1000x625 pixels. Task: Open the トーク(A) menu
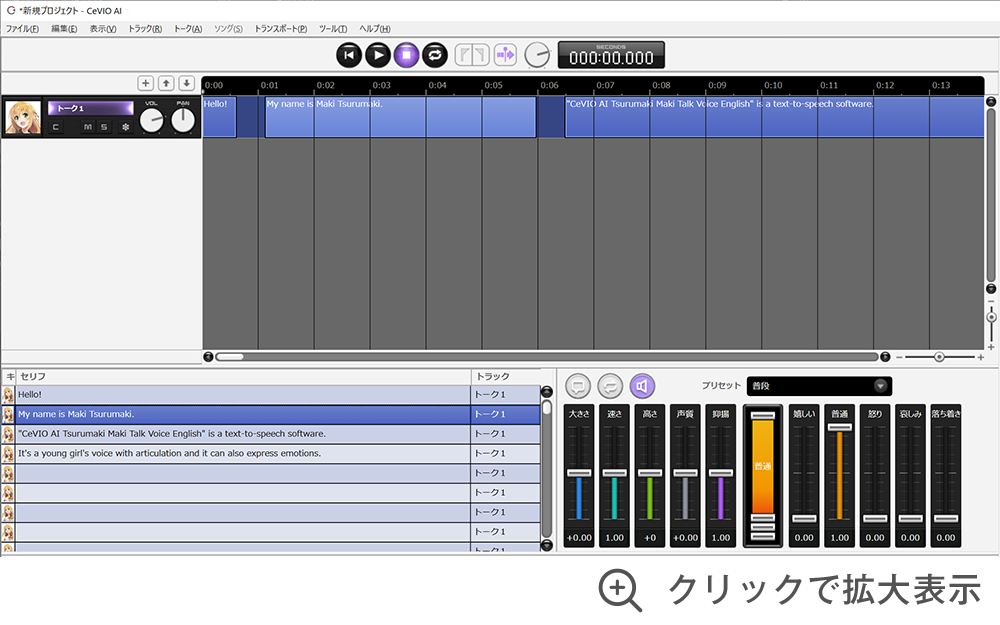pyautogui.click(x=188, y=29)
